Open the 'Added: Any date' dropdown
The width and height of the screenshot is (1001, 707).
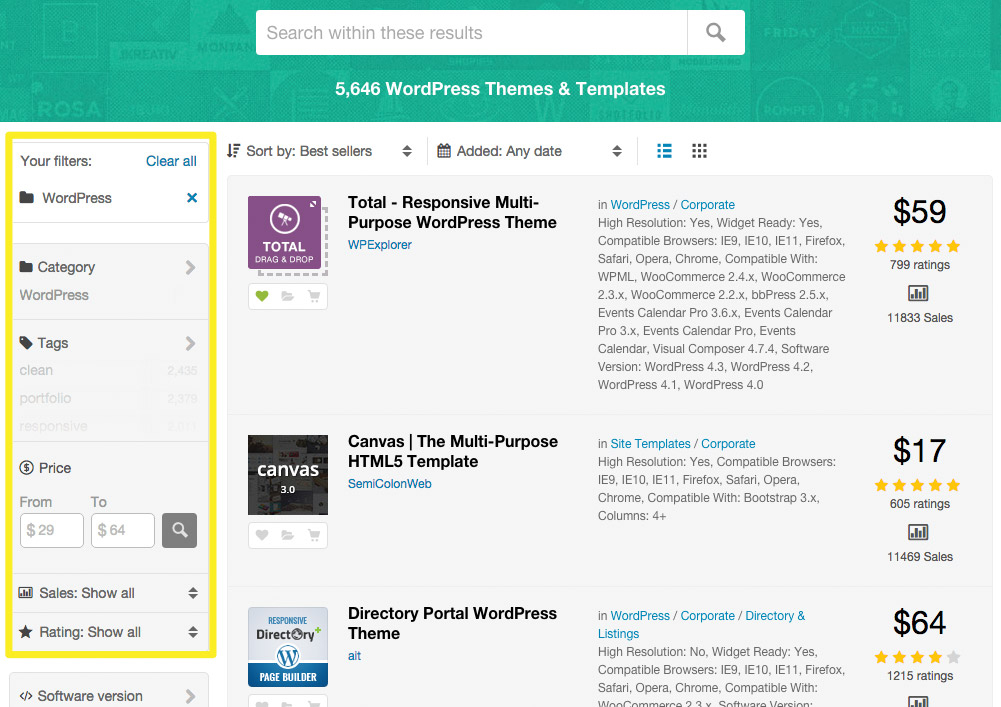pos(529,151)
